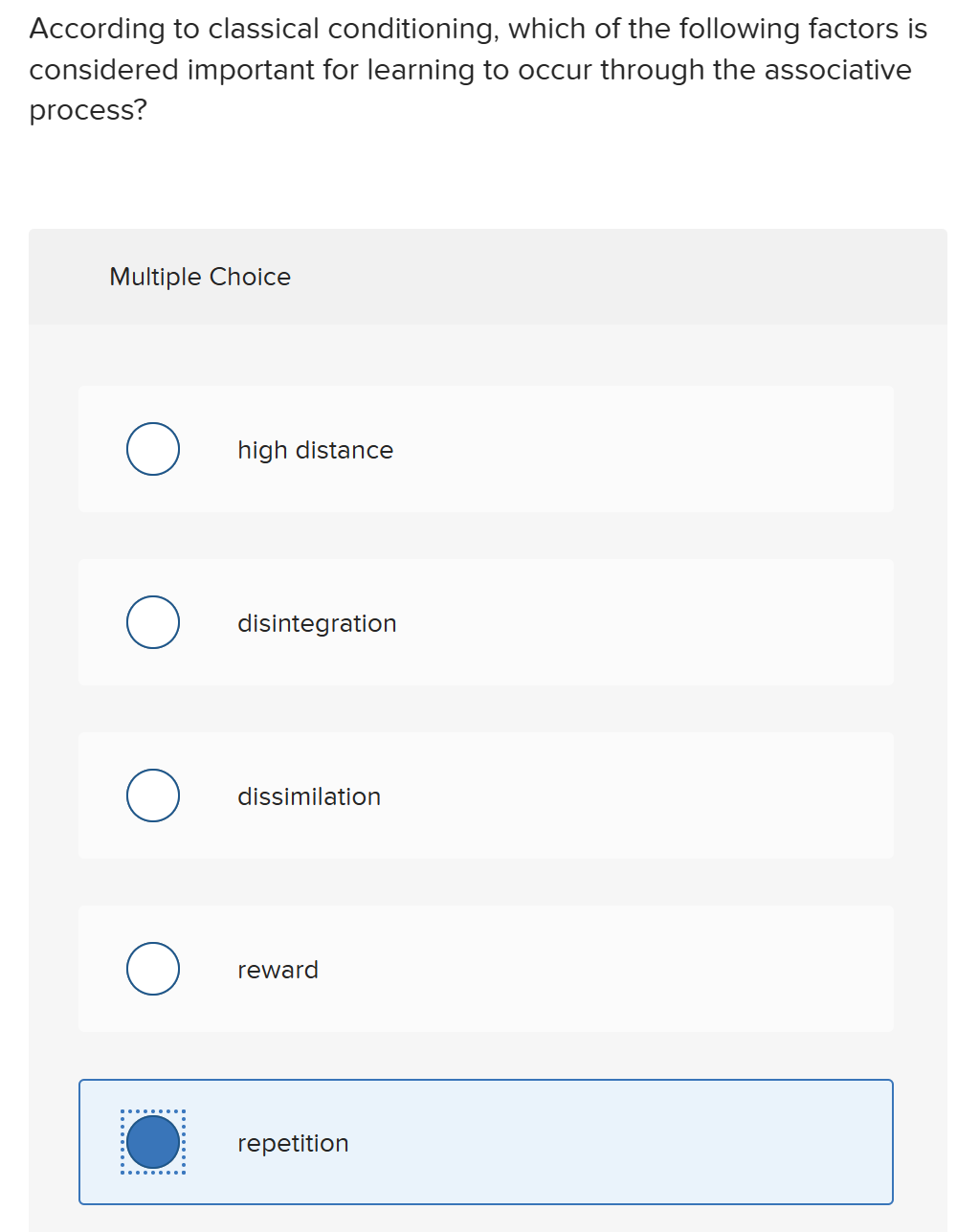This screenshot has height=1232, width=979.
Task: Click the 'reward' answer label
Action: 278,970
